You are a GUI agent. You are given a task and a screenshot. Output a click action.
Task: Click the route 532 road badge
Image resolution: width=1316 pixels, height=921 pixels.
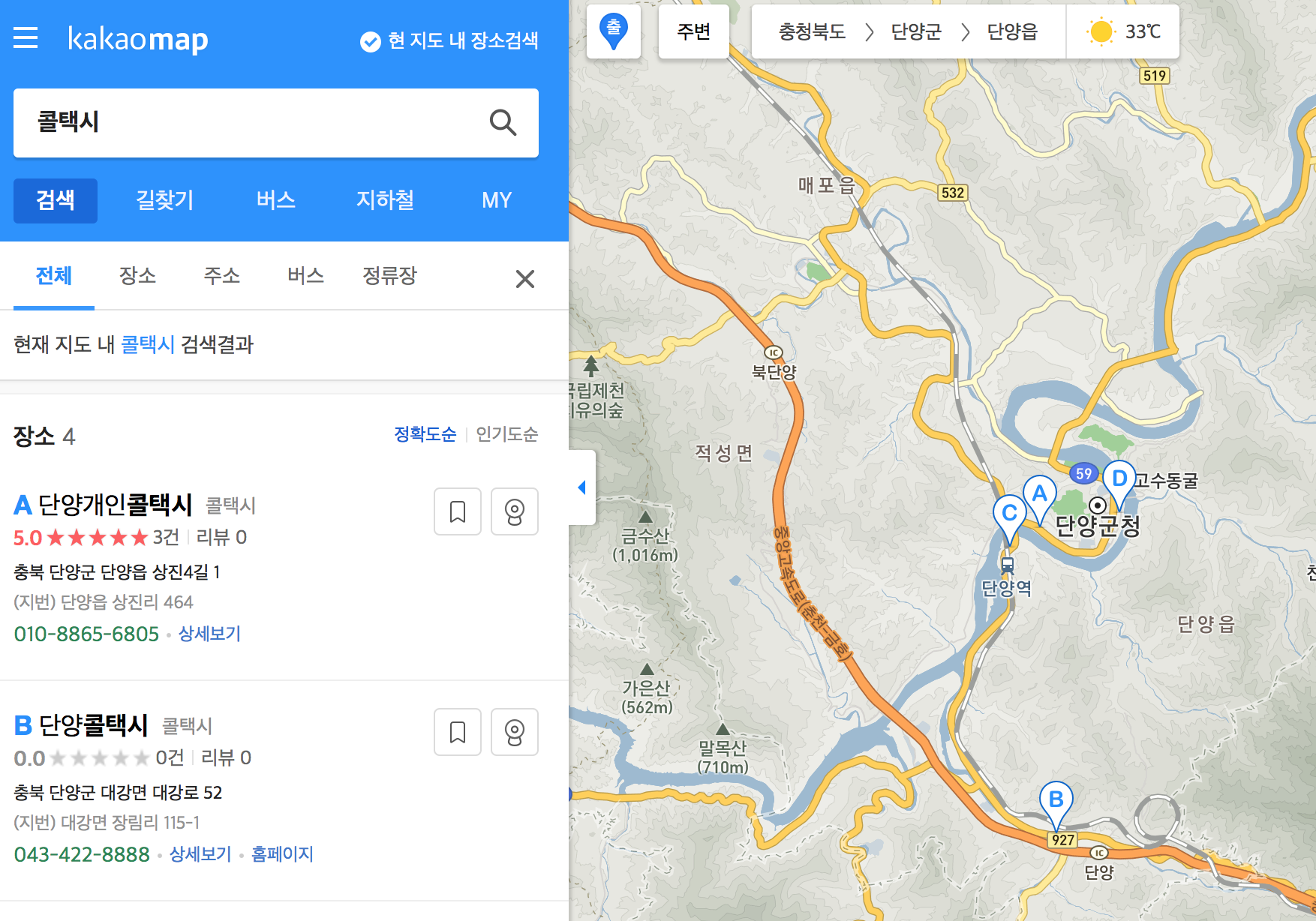pyautogui.click(x=953, y=193)
